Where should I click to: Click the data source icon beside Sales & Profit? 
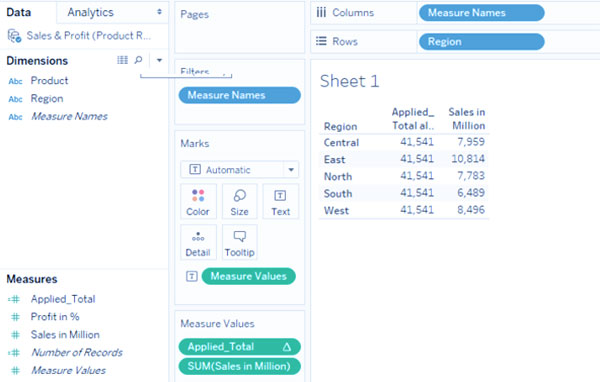[15, 36]
